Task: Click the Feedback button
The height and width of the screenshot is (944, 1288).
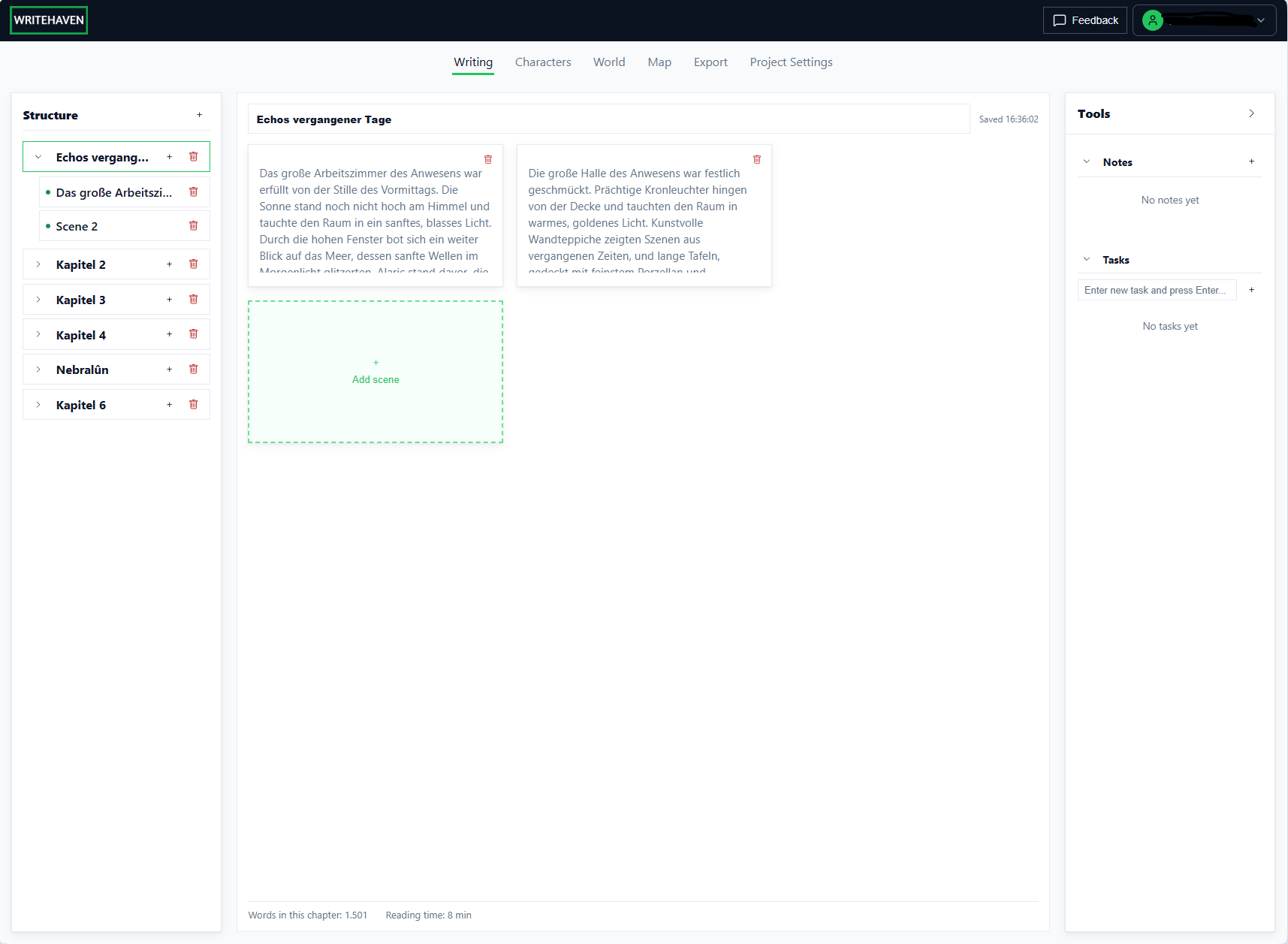Action: pos(1084,20)
